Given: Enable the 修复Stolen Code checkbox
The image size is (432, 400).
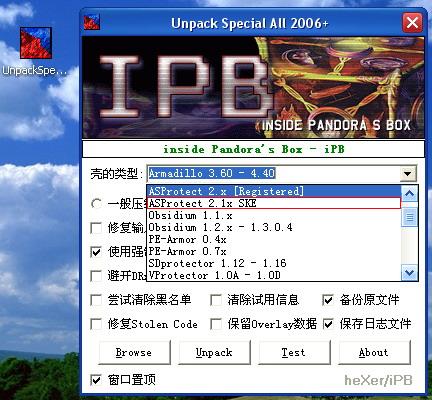Looking at the screenshot, I should point(97,324).
